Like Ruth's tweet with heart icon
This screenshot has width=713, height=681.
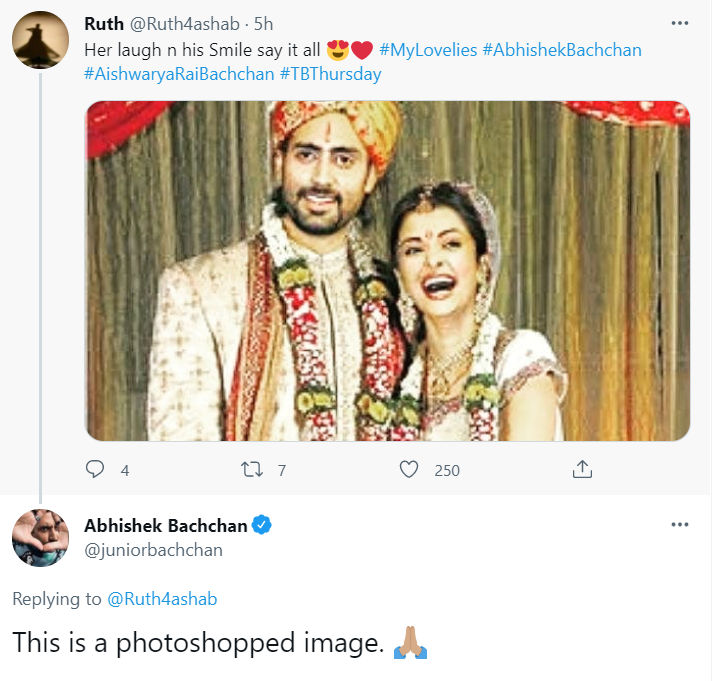[x=408, y=469]
